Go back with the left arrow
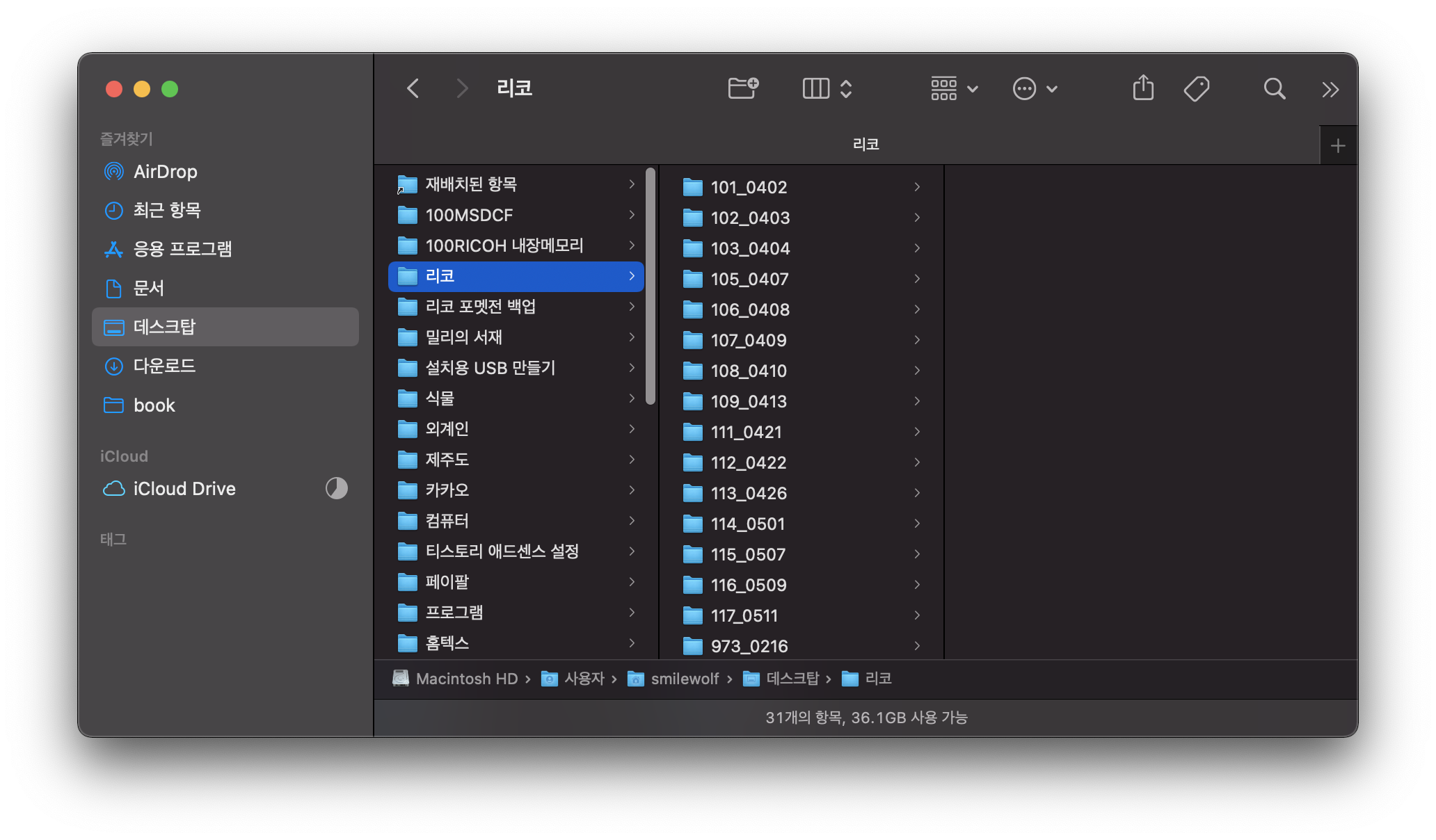1436x840 pixels. point(413,88)
